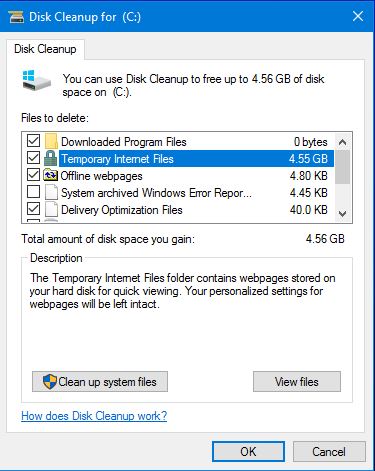
Task: Uncheck the Temporary Internet Files checkbox
Action: tap(33, 158)
